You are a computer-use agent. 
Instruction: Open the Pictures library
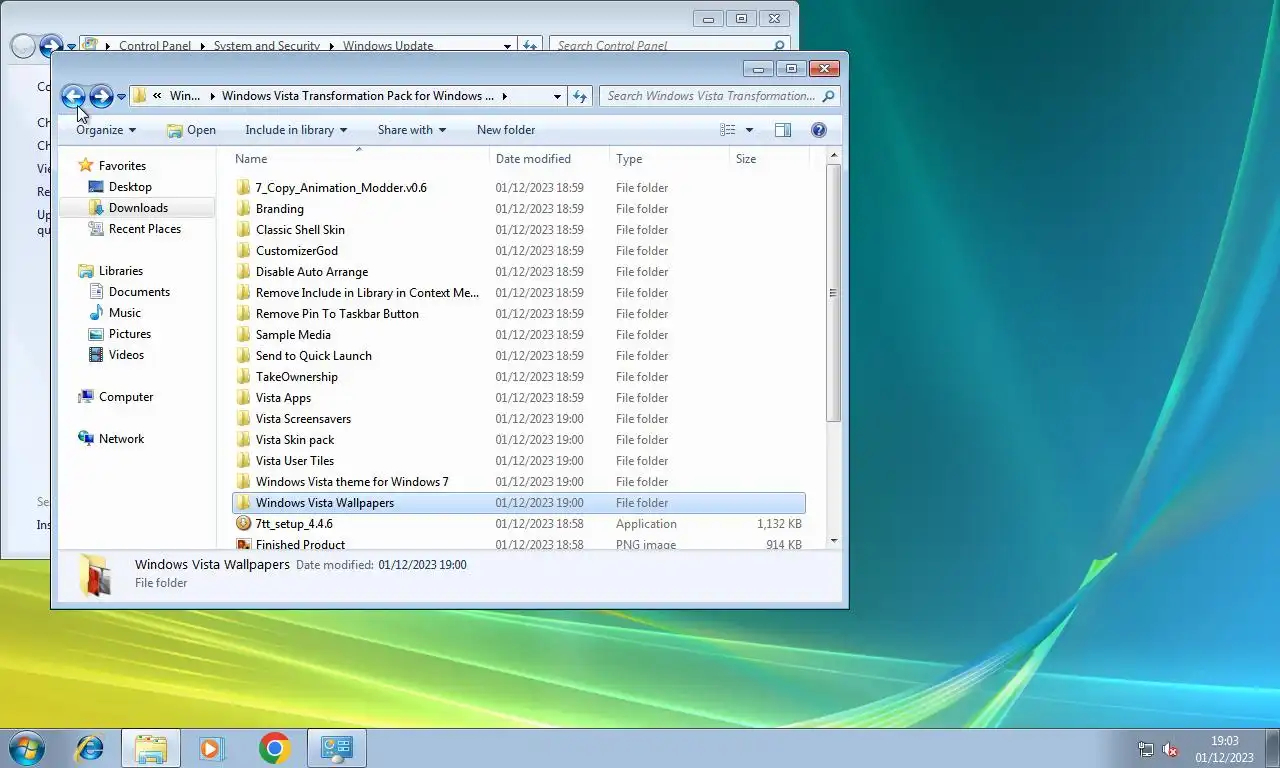tap(130, 334)
